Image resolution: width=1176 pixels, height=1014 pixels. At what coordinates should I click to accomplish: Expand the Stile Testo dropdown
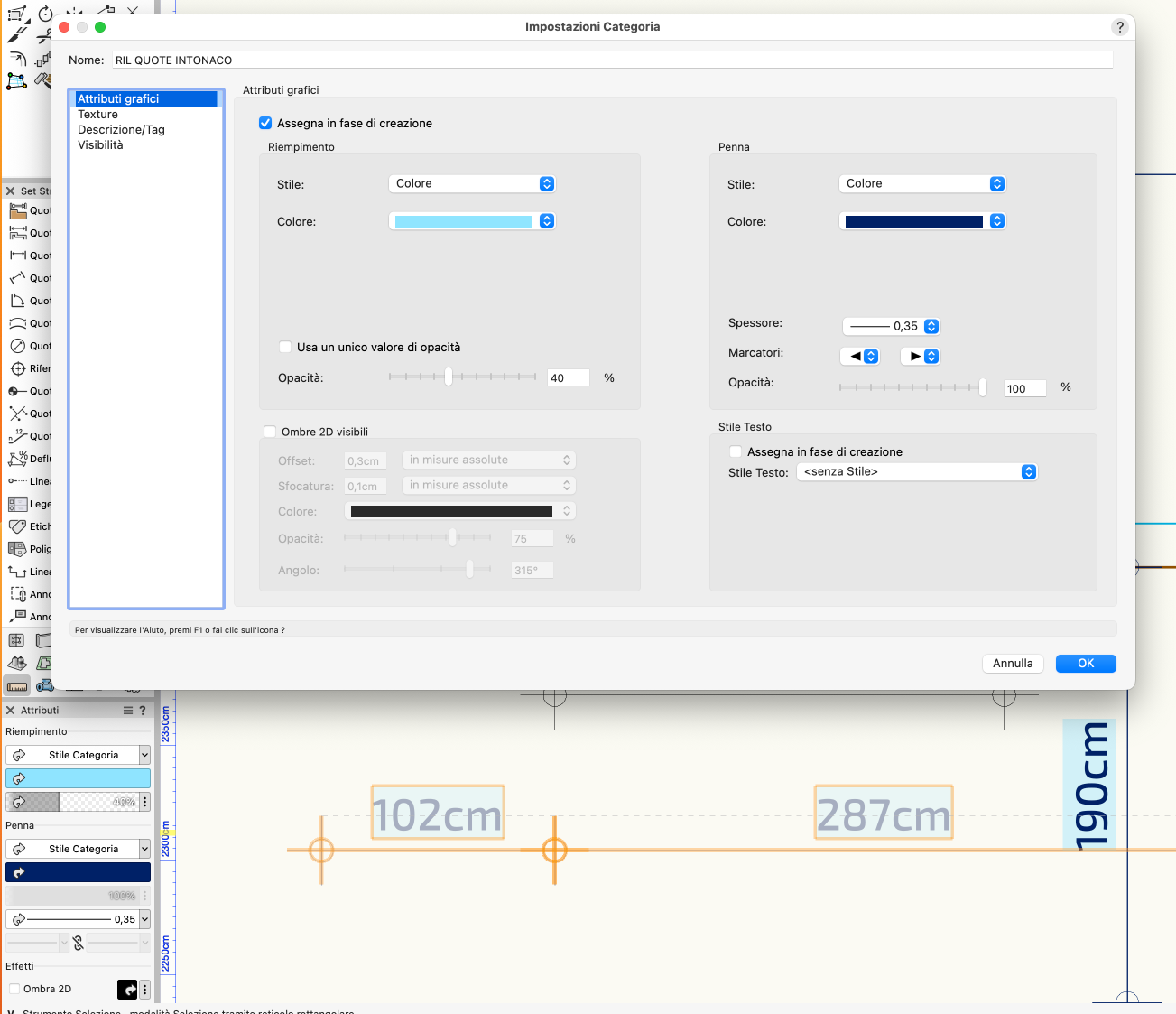coord(916,472)
